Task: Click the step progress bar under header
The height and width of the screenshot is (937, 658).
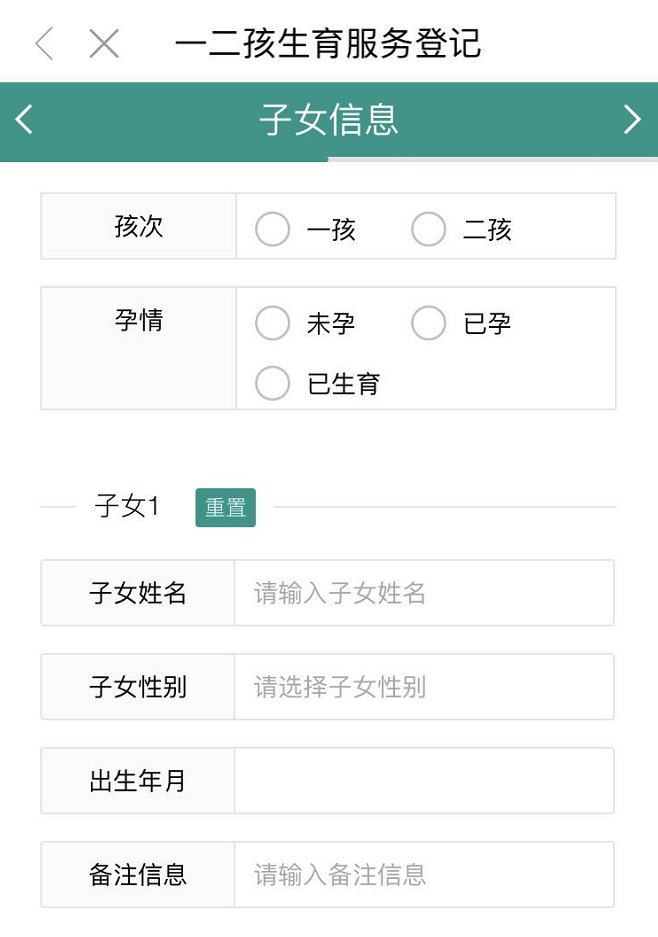Action: coord(328,159)
